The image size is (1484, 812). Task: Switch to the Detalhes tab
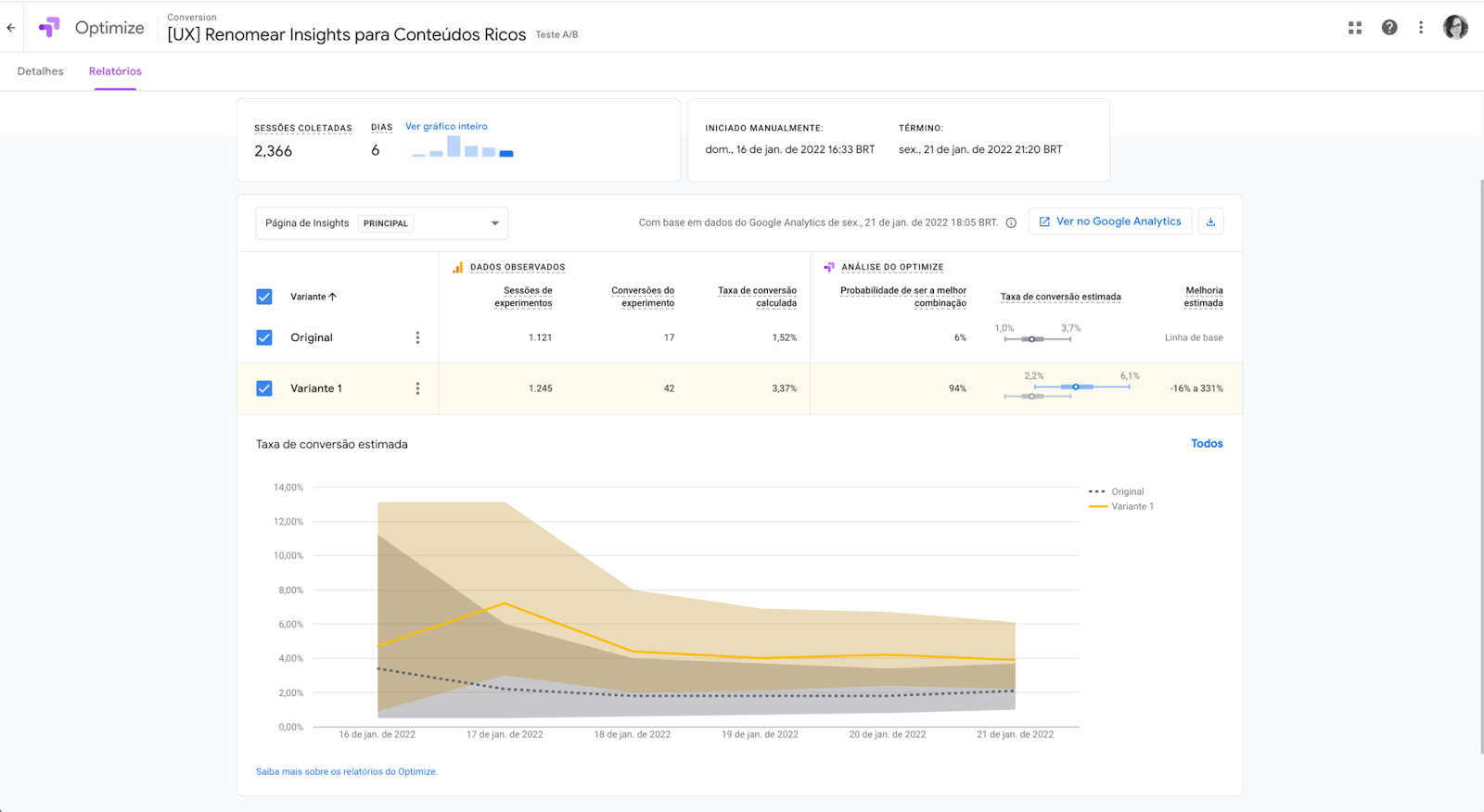click(41, 71)
